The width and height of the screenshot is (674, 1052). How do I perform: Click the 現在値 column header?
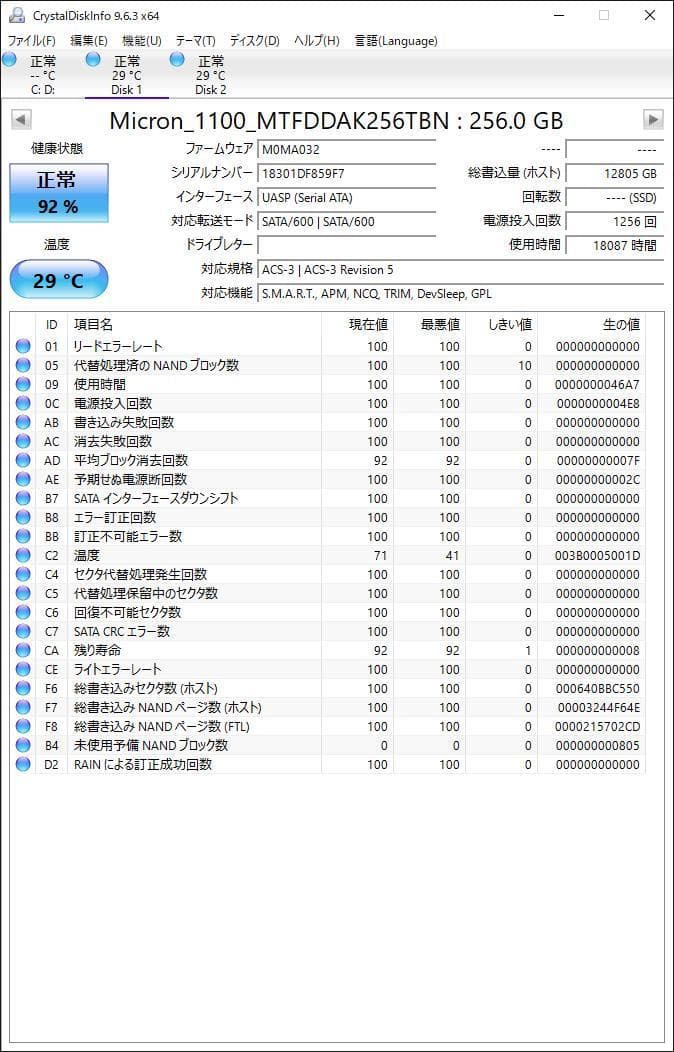tap(357, 325)
